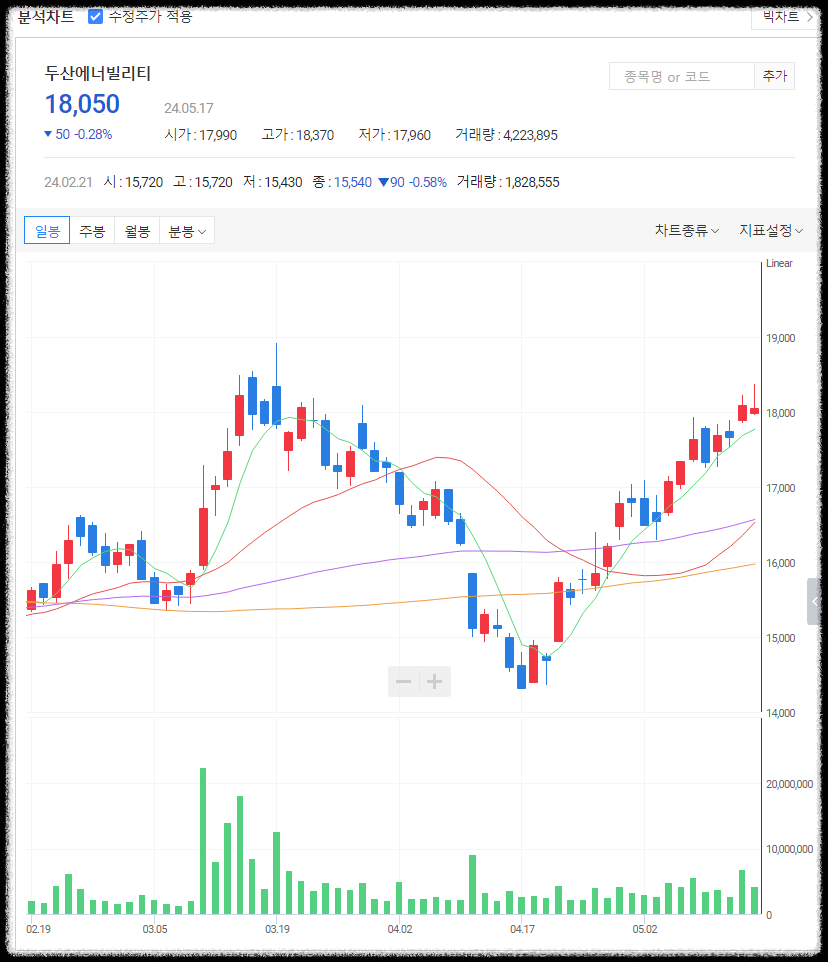The width and height of the screenshot is (828, 962).
Task: Click the 분석차트 heading
Action: [x=46, y=17]
